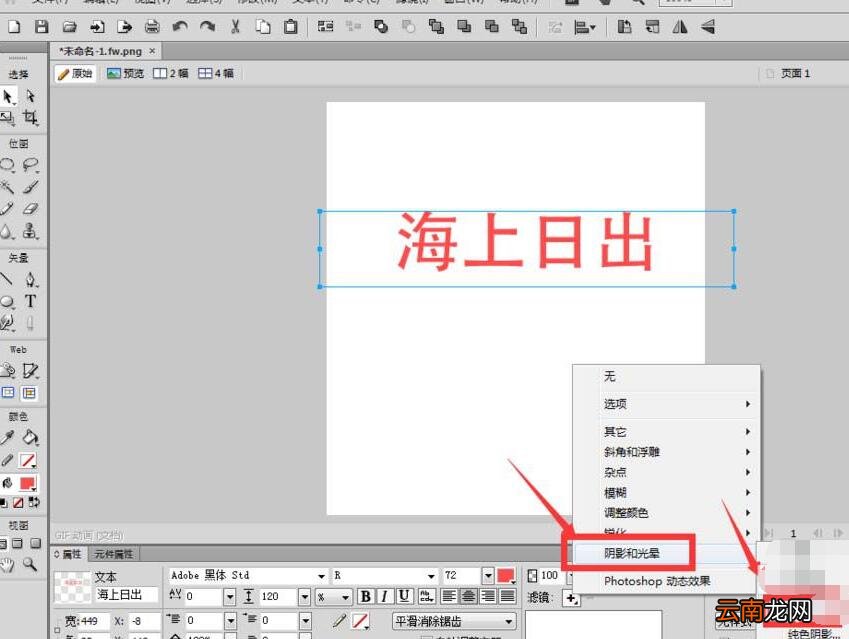This screenshot has width=849, height=639.
Task: Select the Magic Wand tool
Action: coord(7,187)
